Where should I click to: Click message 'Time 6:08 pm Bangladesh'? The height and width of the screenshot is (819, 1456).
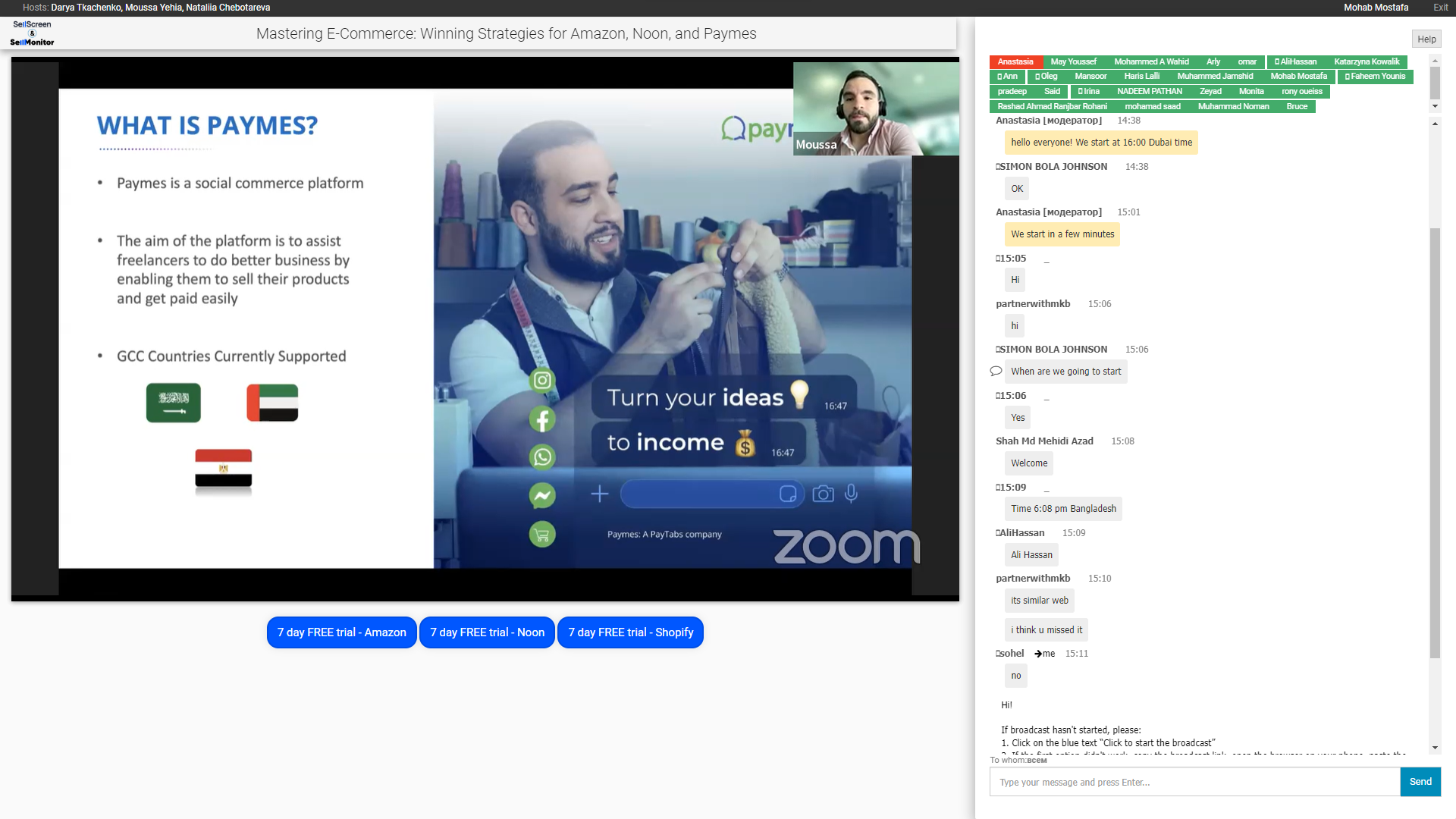tap(1063, 509)
